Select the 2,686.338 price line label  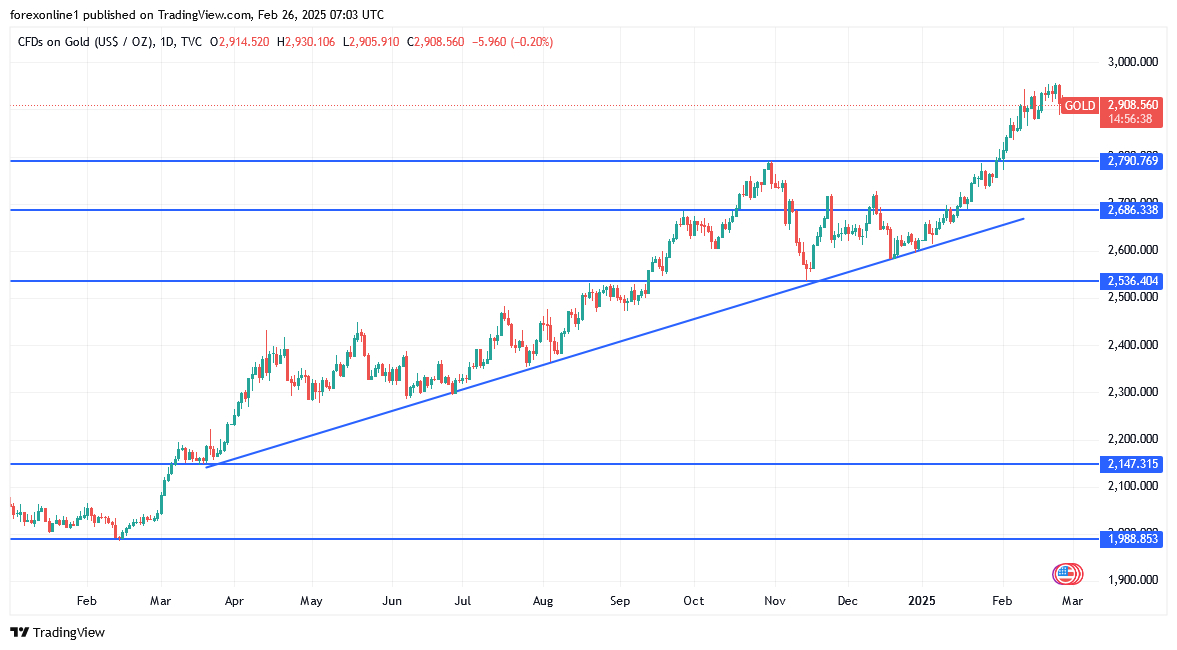click(x=1131, y=210)
